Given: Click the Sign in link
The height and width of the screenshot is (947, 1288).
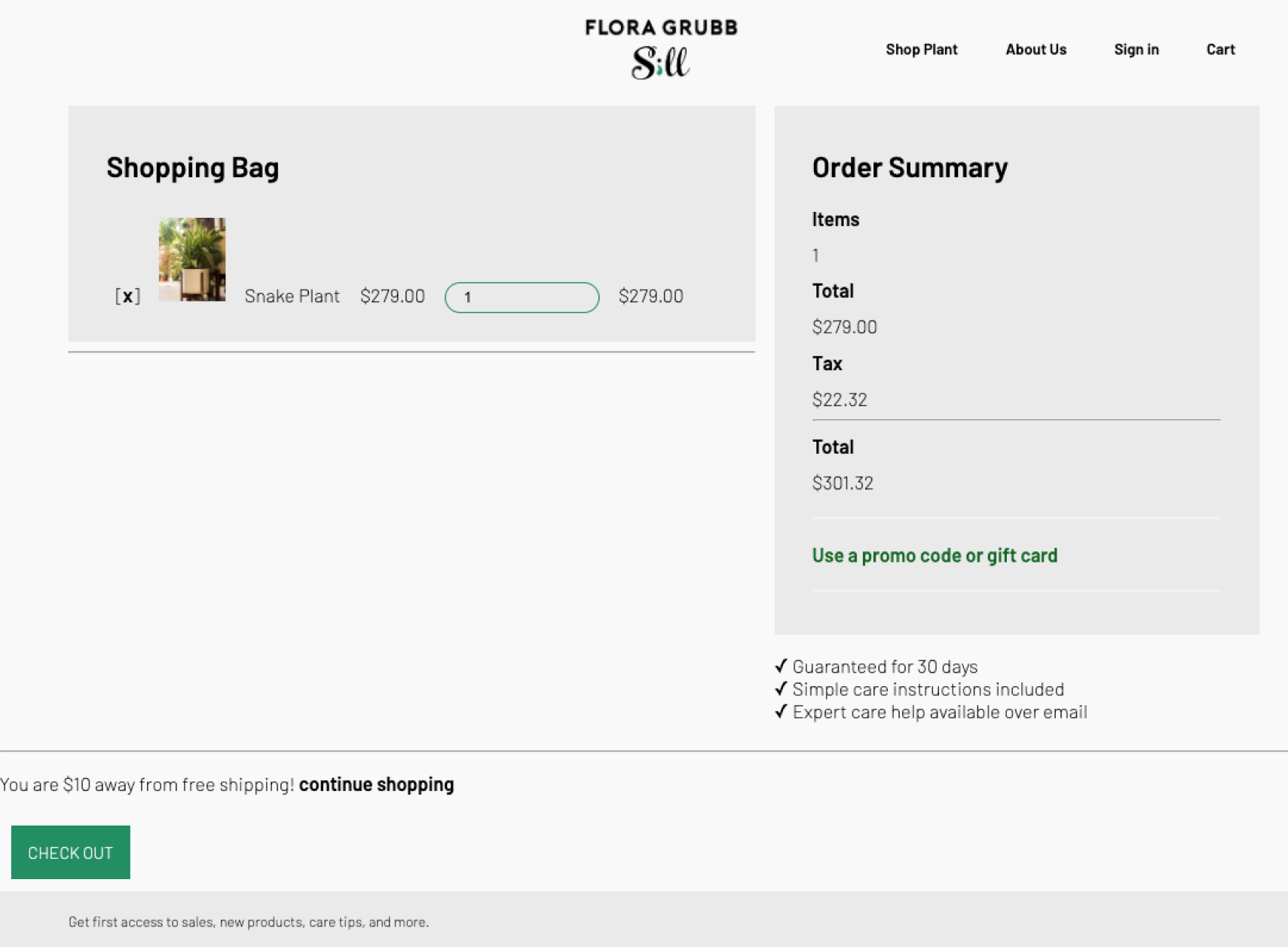Looking at the screenshot, I should [1136, 50].
